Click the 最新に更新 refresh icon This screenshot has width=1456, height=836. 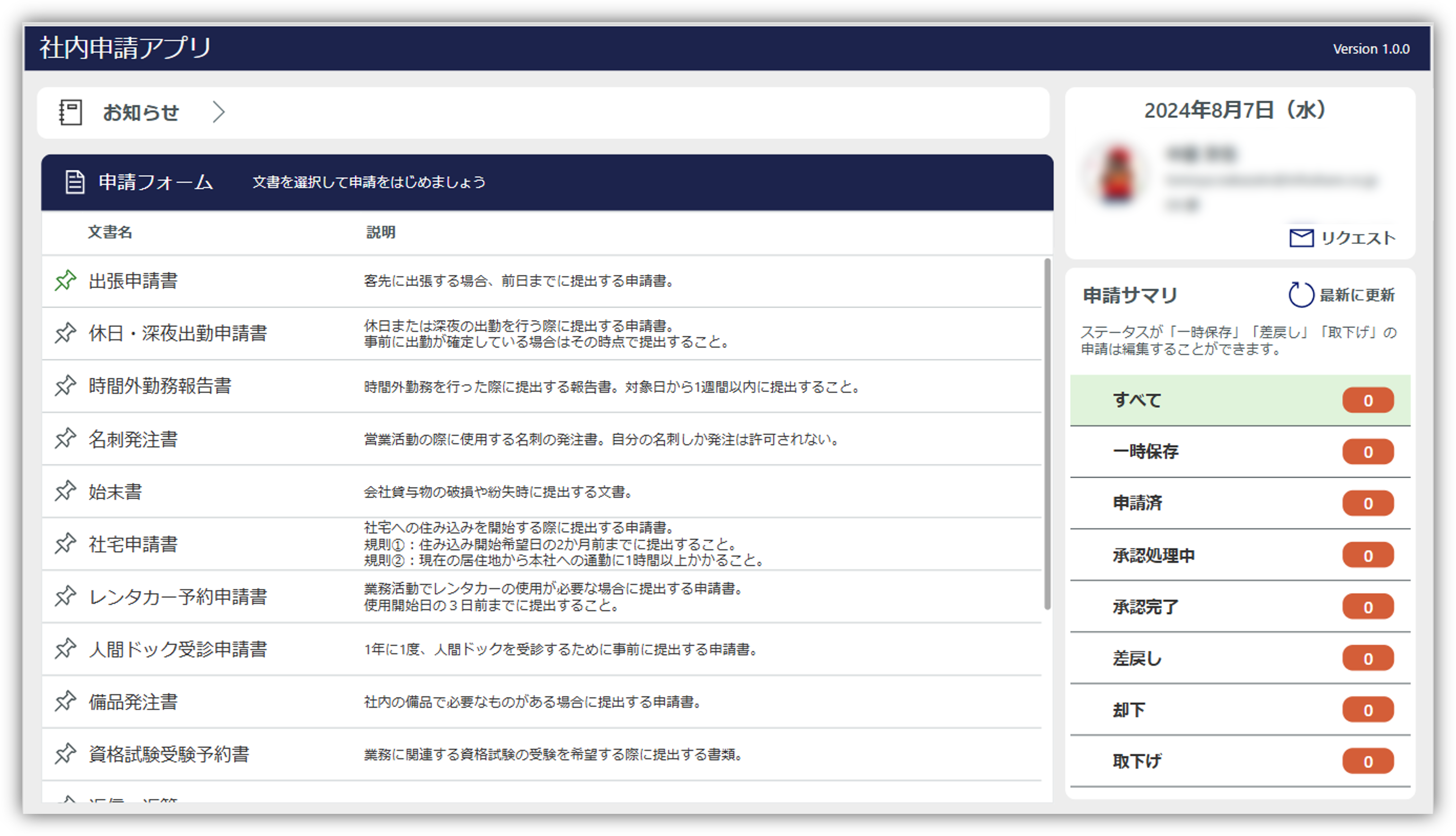click(x=1300, y=295)
